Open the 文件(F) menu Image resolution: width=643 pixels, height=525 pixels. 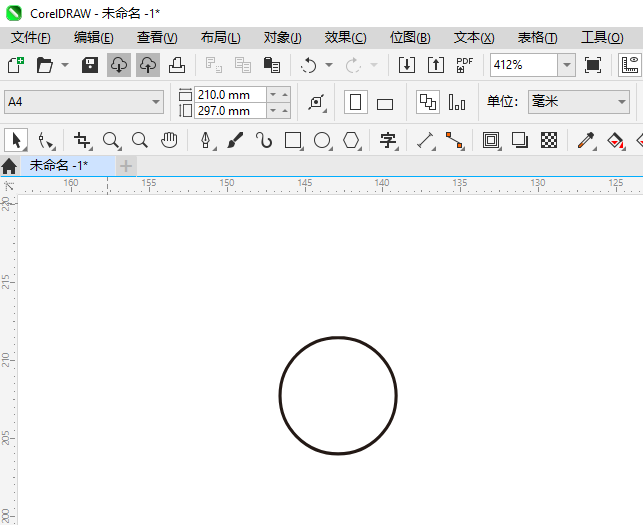[x=31, y=38]
